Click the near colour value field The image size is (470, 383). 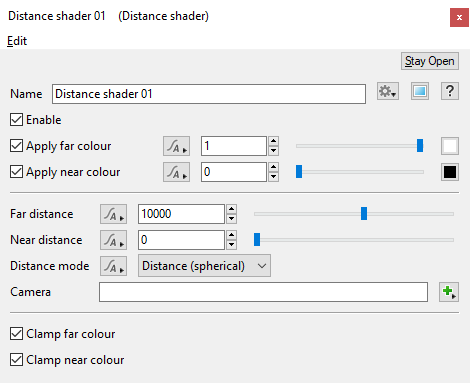point(234,172)
